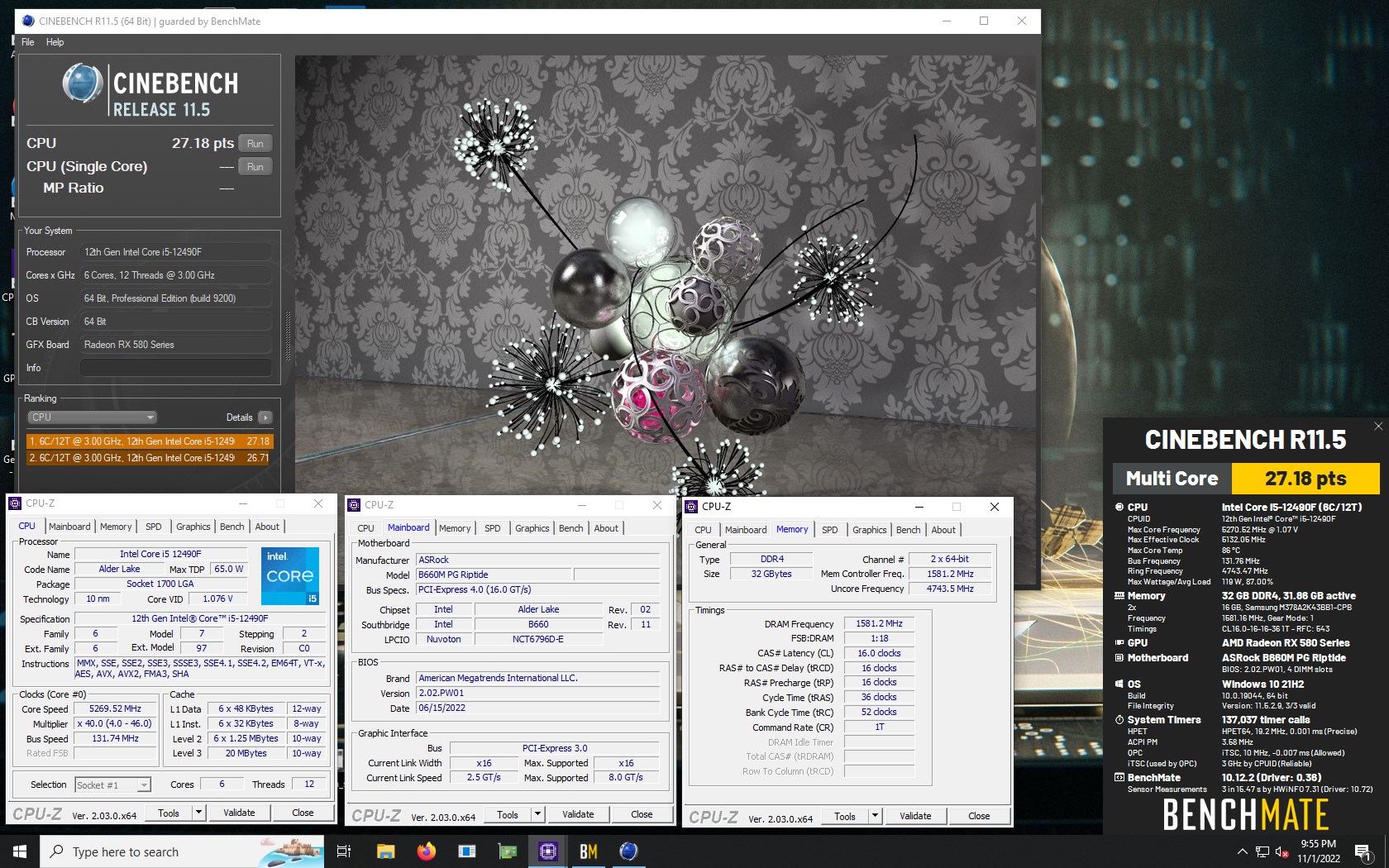Open Memory tab in Mainboard CPU-Z window
The height and width of the screenshot is (868, 1389).
click(x=455, y=528)
